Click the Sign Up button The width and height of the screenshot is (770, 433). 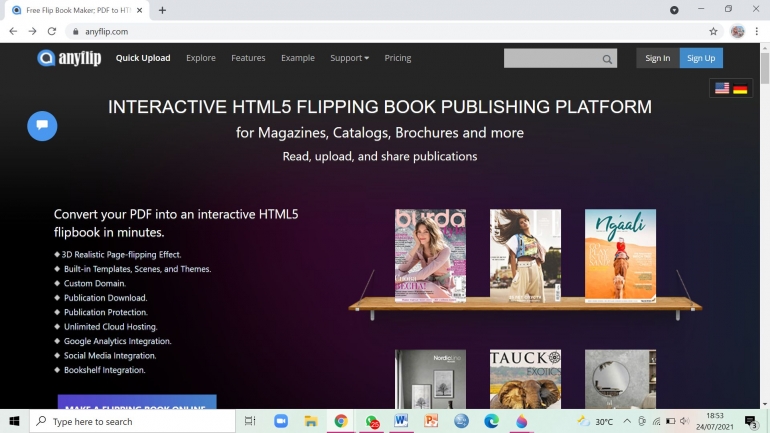click(x=701, y=58)
